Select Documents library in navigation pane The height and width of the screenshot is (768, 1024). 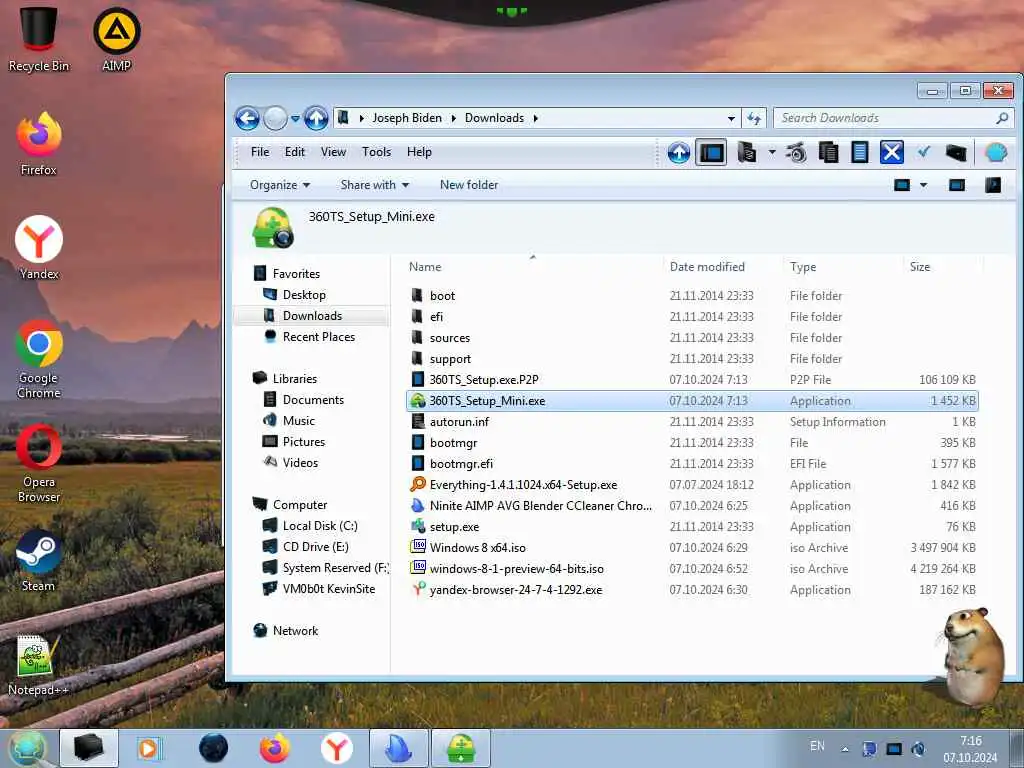(313, 400)
